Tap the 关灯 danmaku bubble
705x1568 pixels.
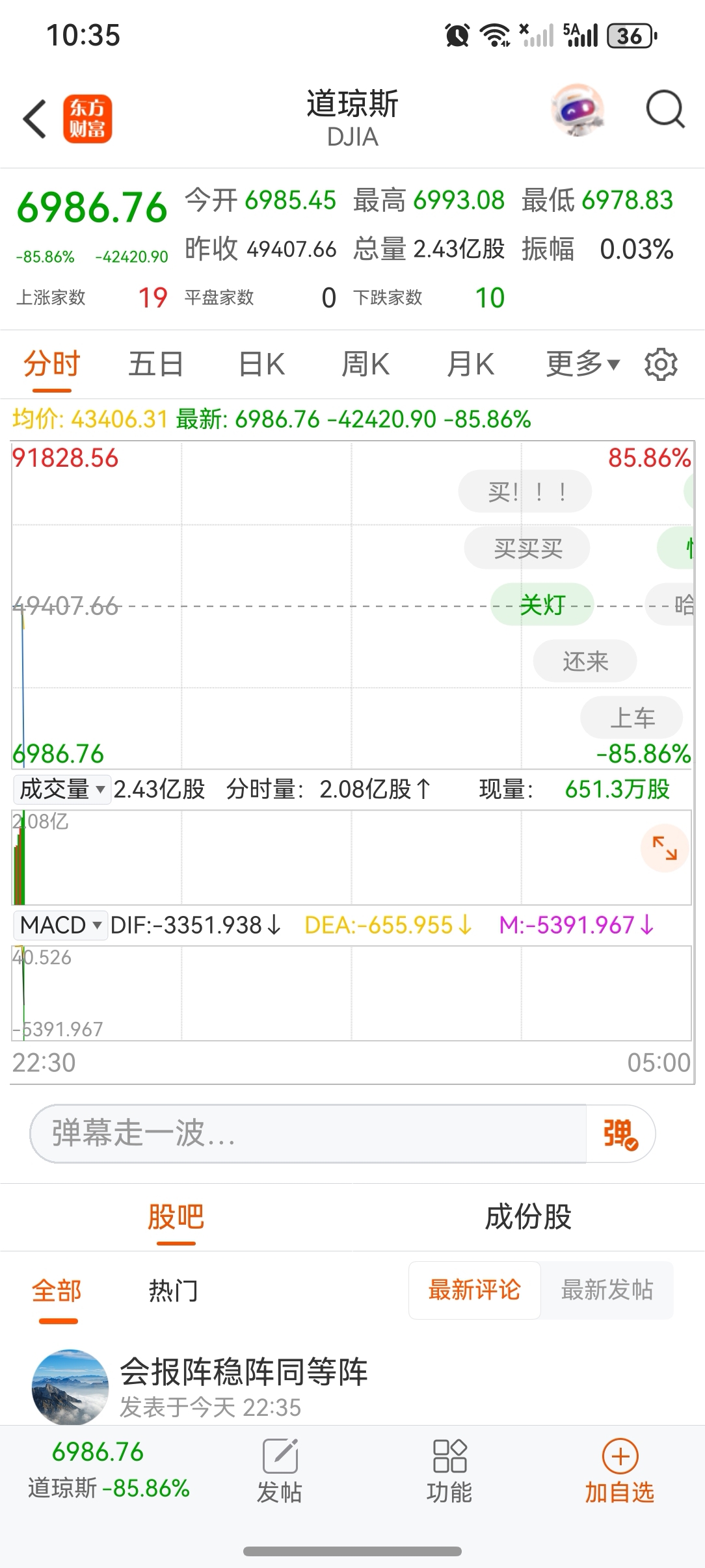click(542, 605)
